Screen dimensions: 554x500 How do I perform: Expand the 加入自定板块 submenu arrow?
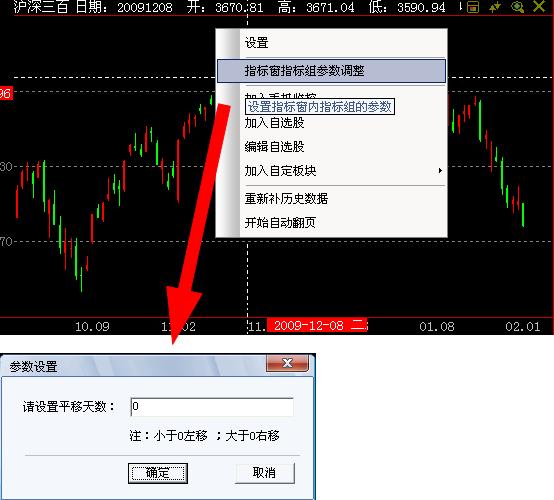pyautogui.click(x=440, y=171)
